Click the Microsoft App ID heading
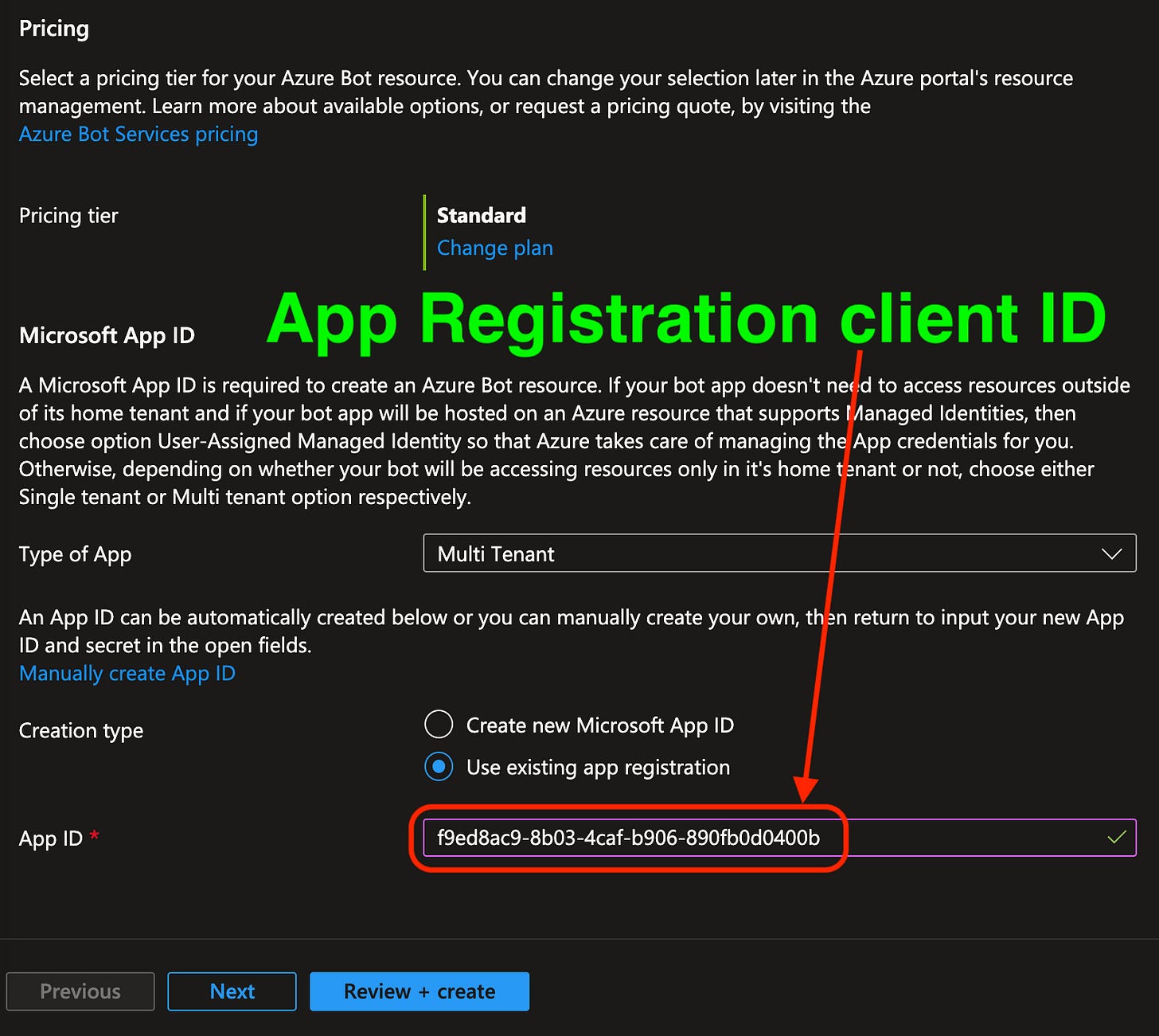The image size is (1159, 1036). click(107, 335)
